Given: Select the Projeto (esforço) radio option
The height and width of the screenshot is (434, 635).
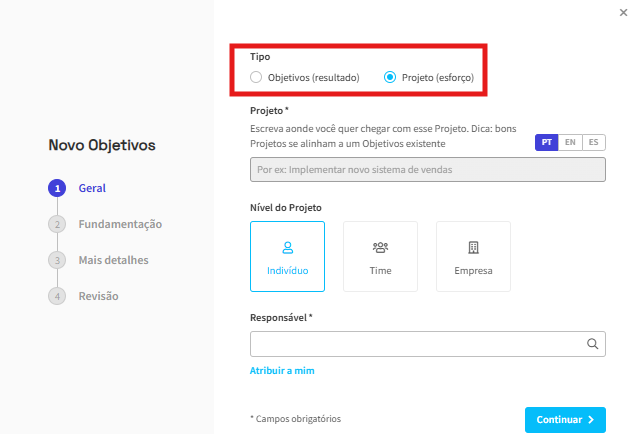Looking at the screenshot, I should pyautogui.click(x=390, y=77).
